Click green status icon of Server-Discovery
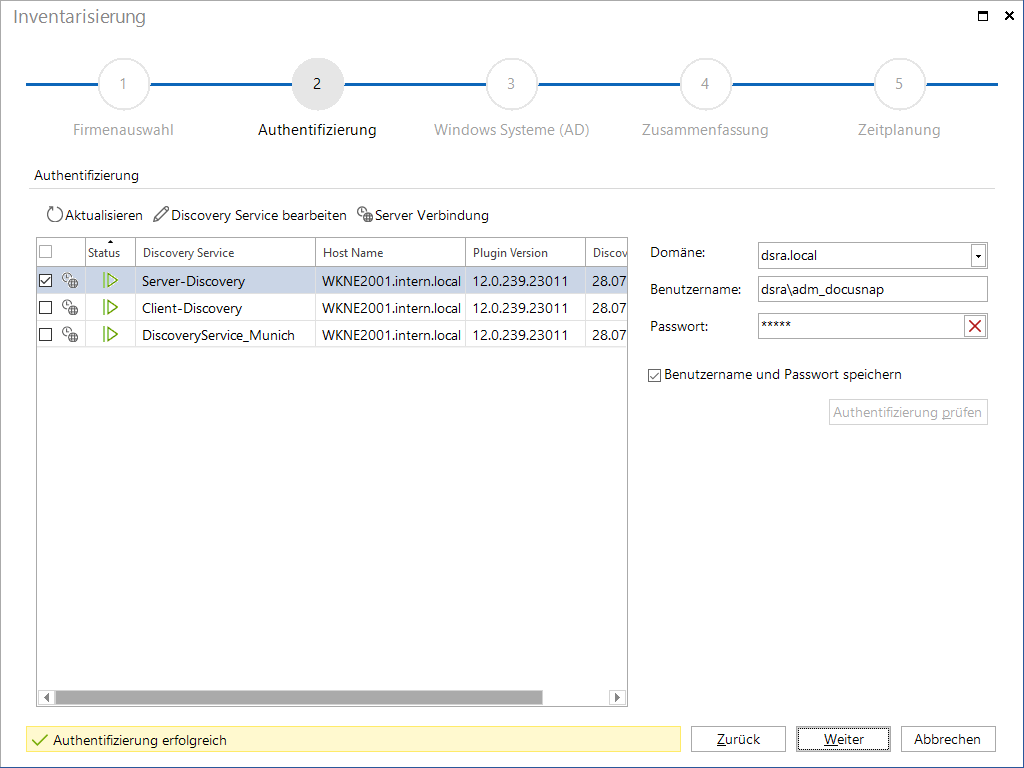The image size is (1024, 768). pyautogui.click(x=110, y=281)
